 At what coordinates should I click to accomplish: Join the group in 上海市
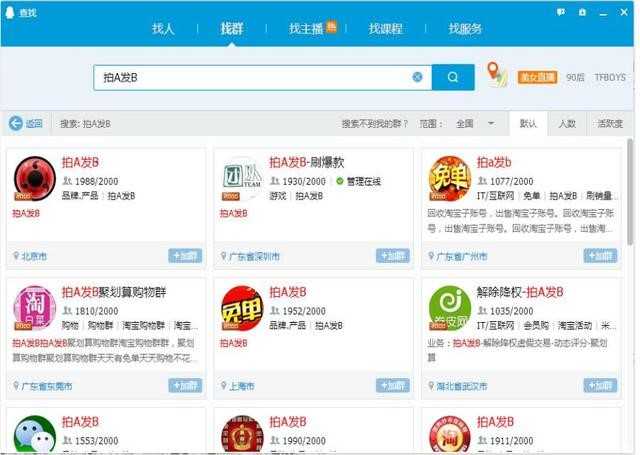coord(393,385)
